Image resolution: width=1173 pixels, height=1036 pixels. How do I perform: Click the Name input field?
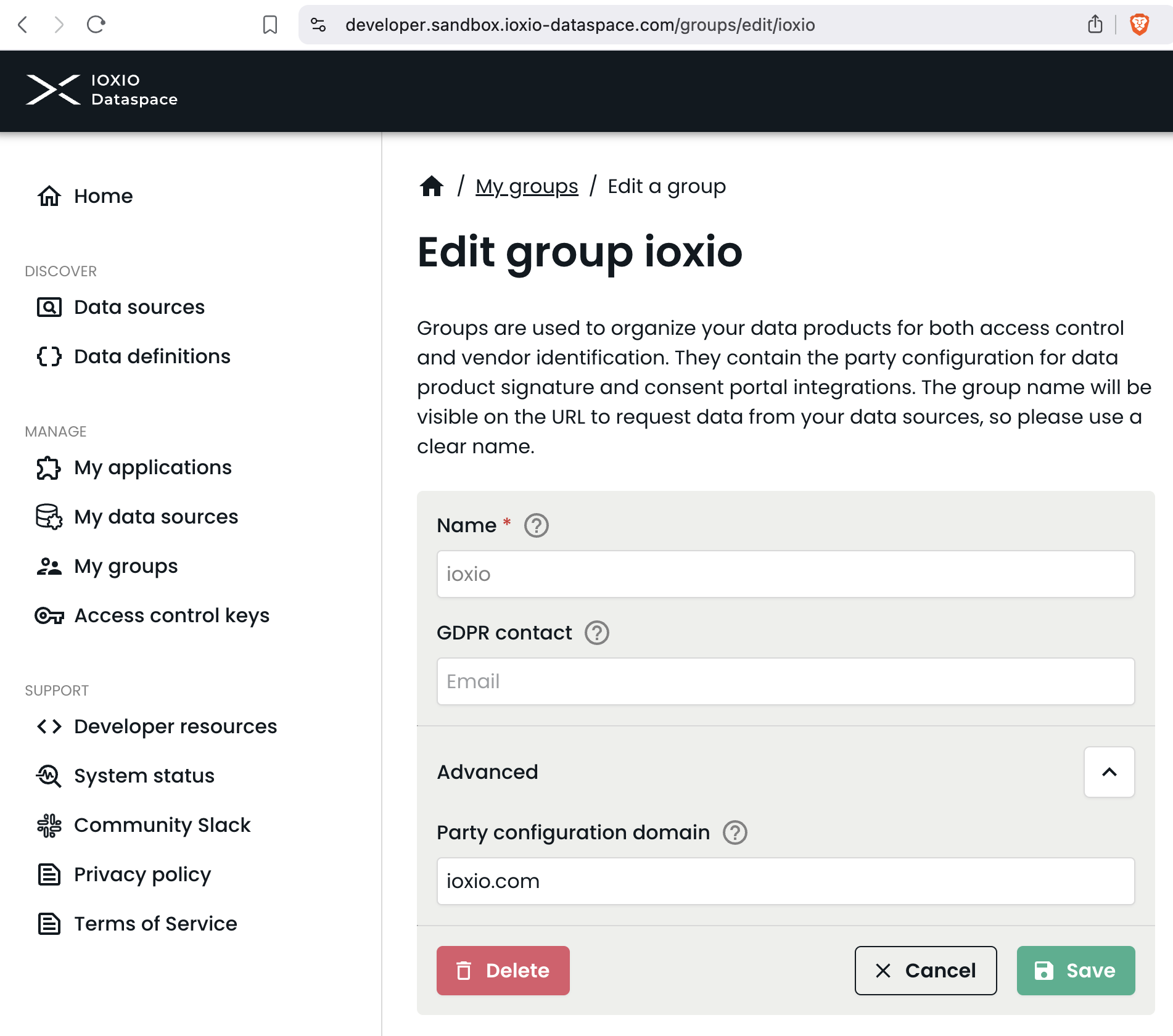pos(786,574)
